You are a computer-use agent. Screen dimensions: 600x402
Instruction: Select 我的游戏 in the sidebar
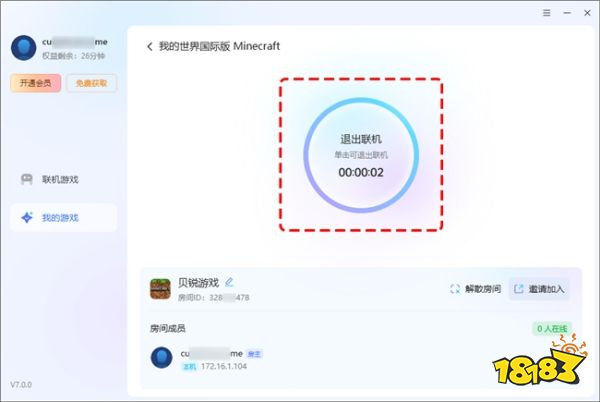pos(64,218)
